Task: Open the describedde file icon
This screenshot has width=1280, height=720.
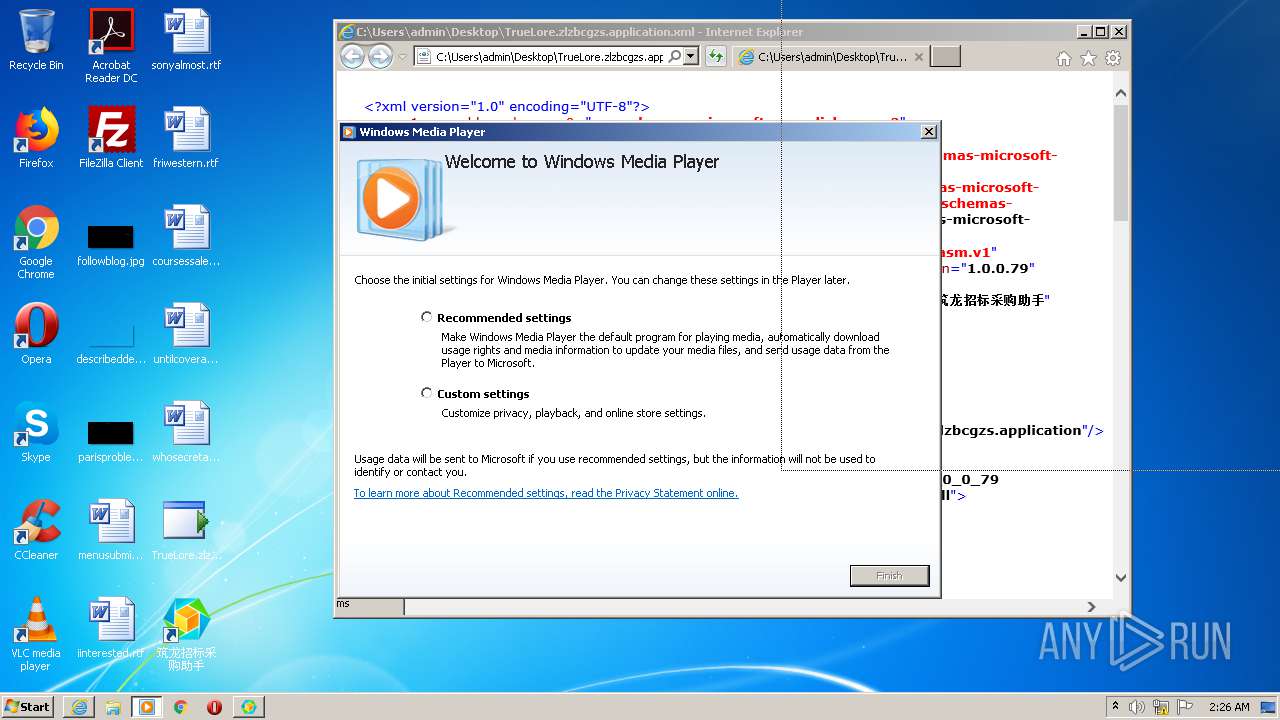Action: coord(111,341)
